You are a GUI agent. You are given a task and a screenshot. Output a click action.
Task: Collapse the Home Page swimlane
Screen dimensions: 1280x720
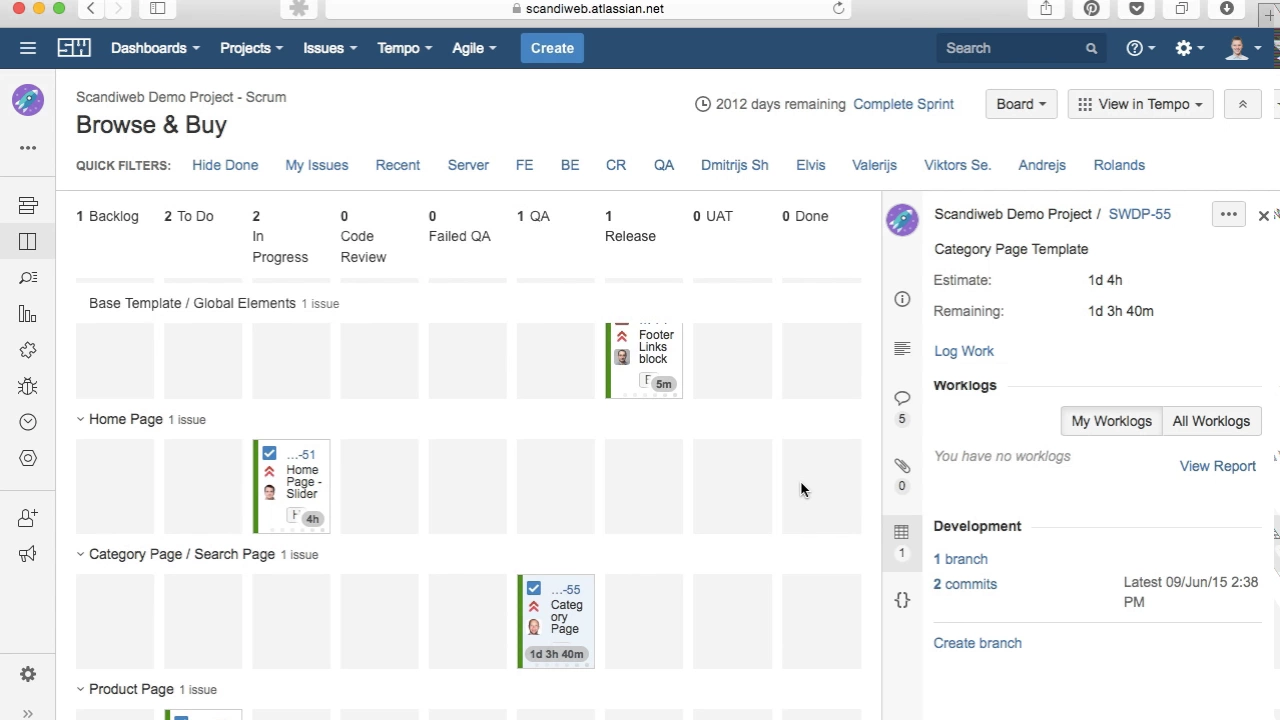pos(81,420)
